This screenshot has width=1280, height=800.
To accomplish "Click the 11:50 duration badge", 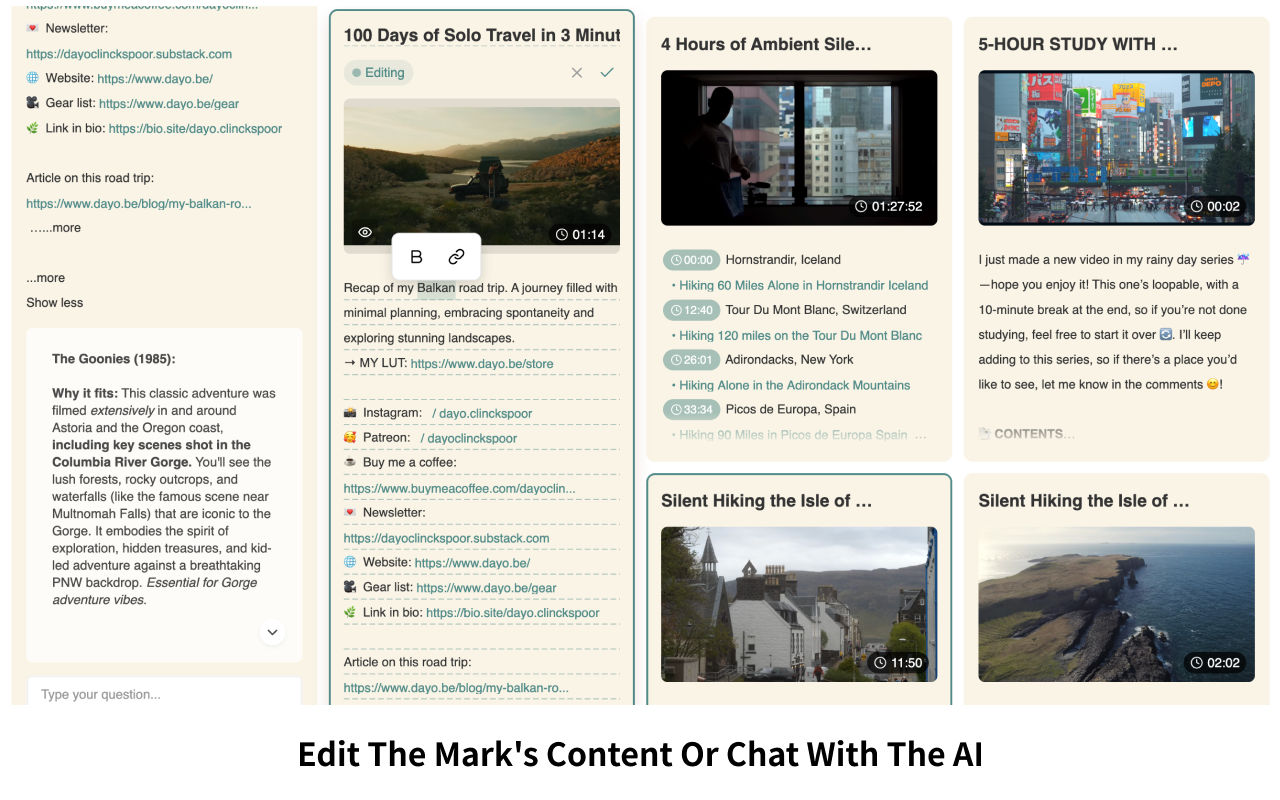I will tap(898, 663).
